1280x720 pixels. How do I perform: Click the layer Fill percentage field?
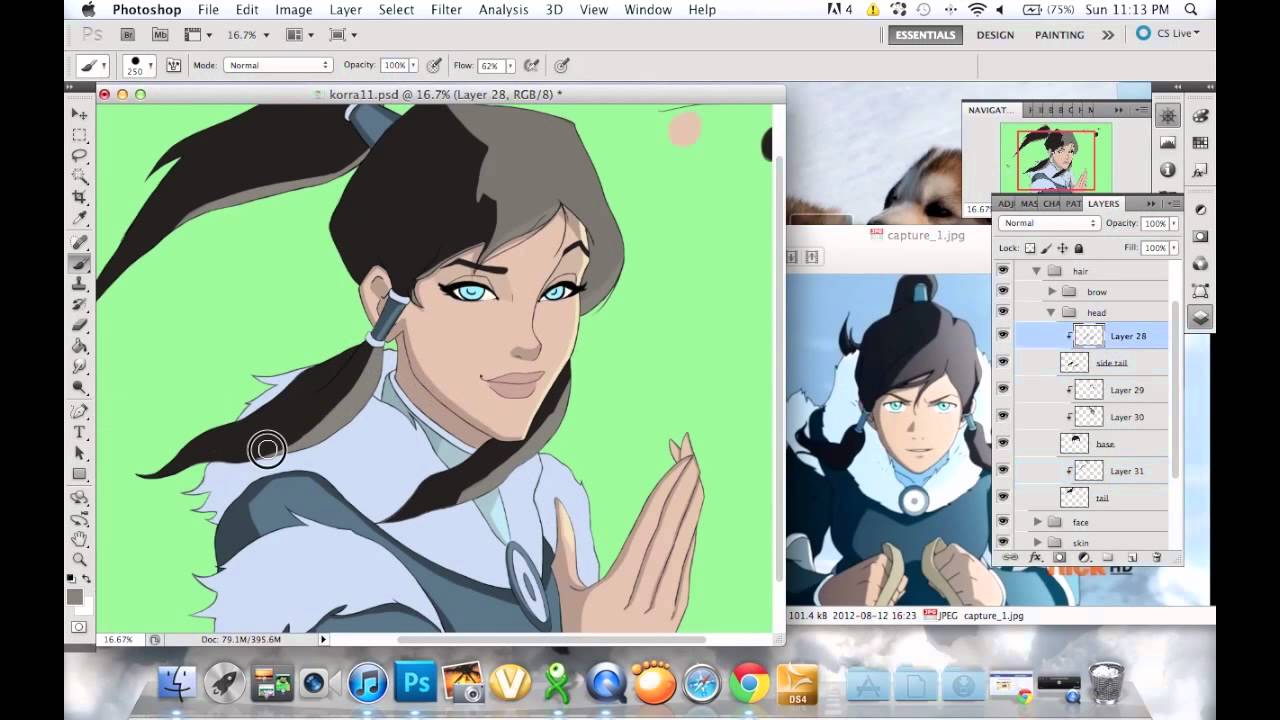[x=1155, y=248]
